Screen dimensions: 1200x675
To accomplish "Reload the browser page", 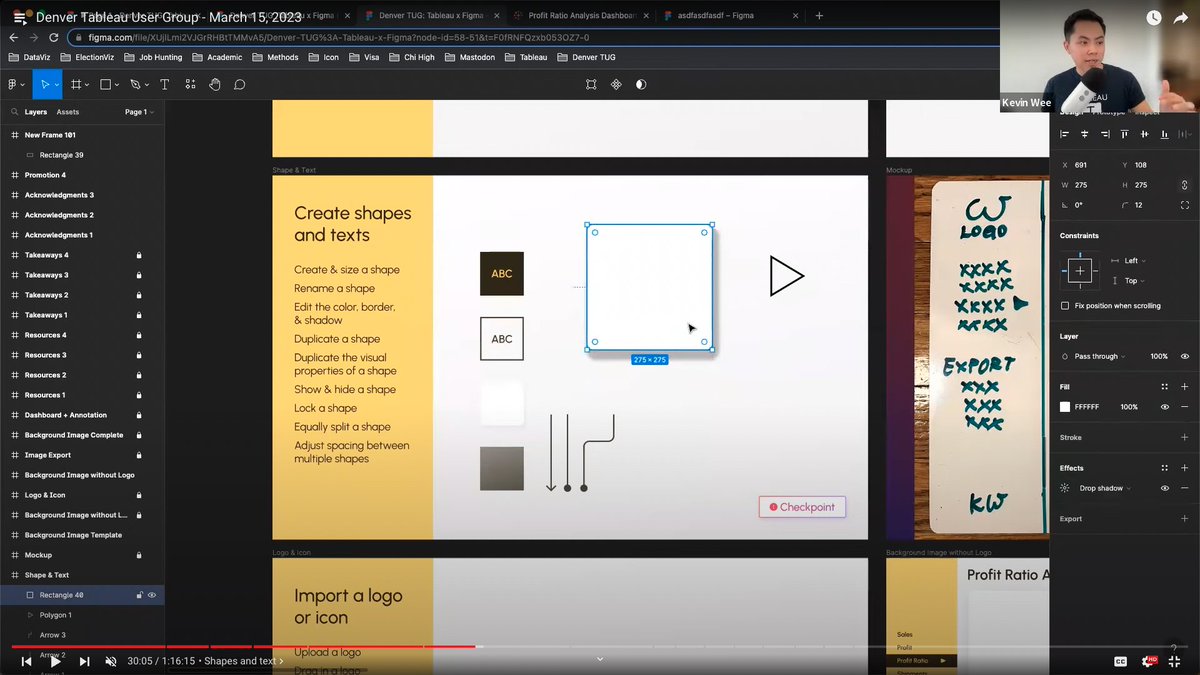I will (x=53, y=37).
